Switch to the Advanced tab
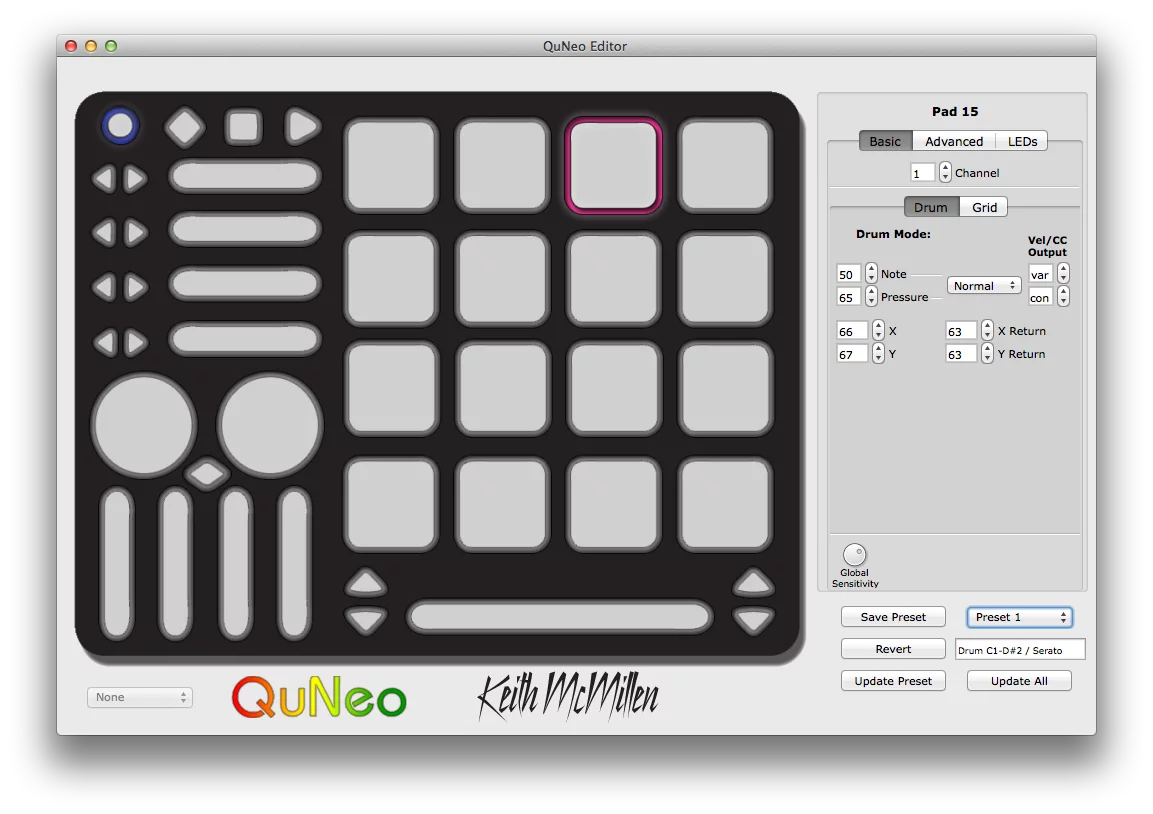1153x814 pixels. pos(954,141)
